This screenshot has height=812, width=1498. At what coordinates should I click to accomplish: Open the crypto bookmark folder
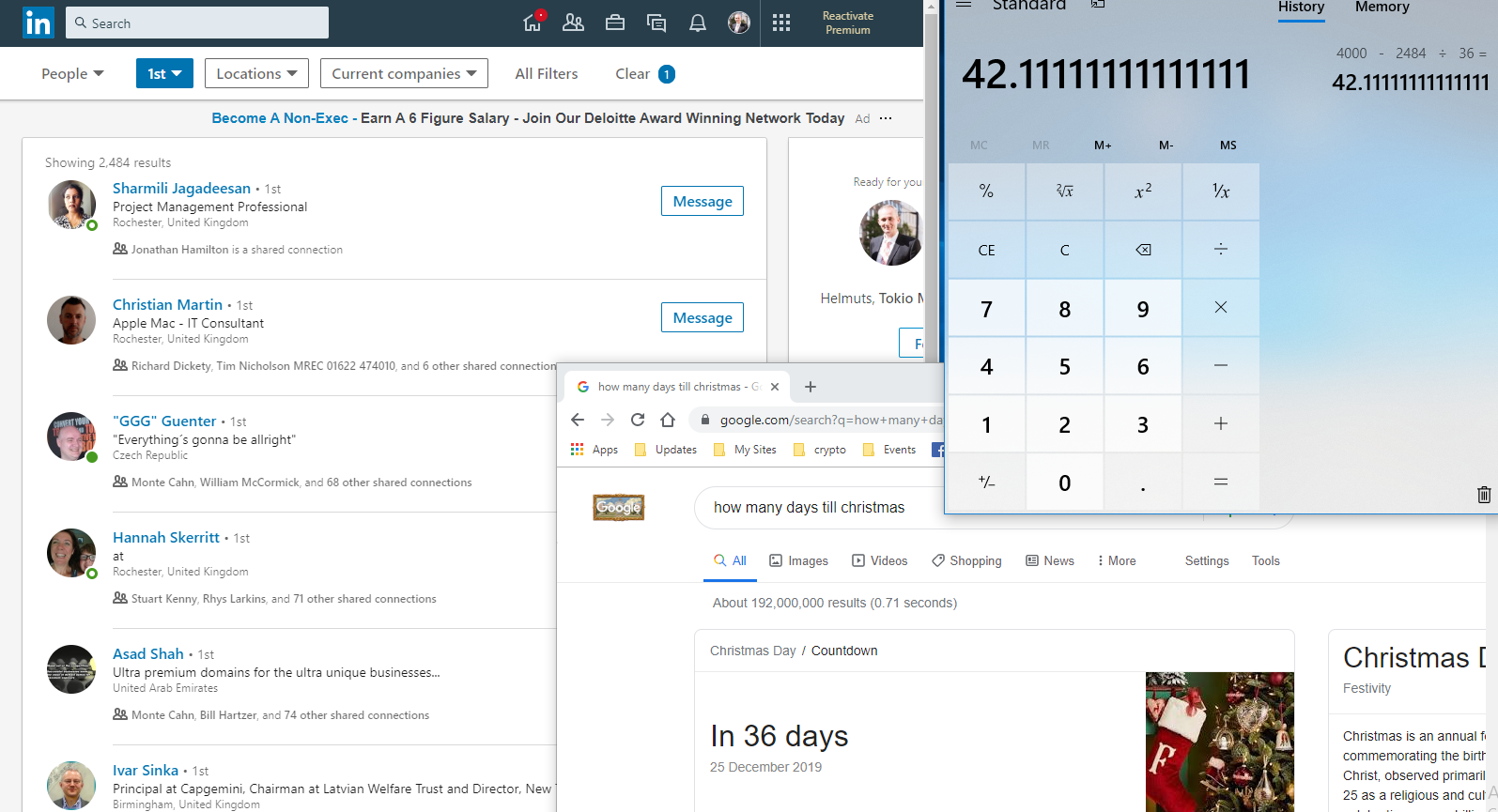click(820, 450)
